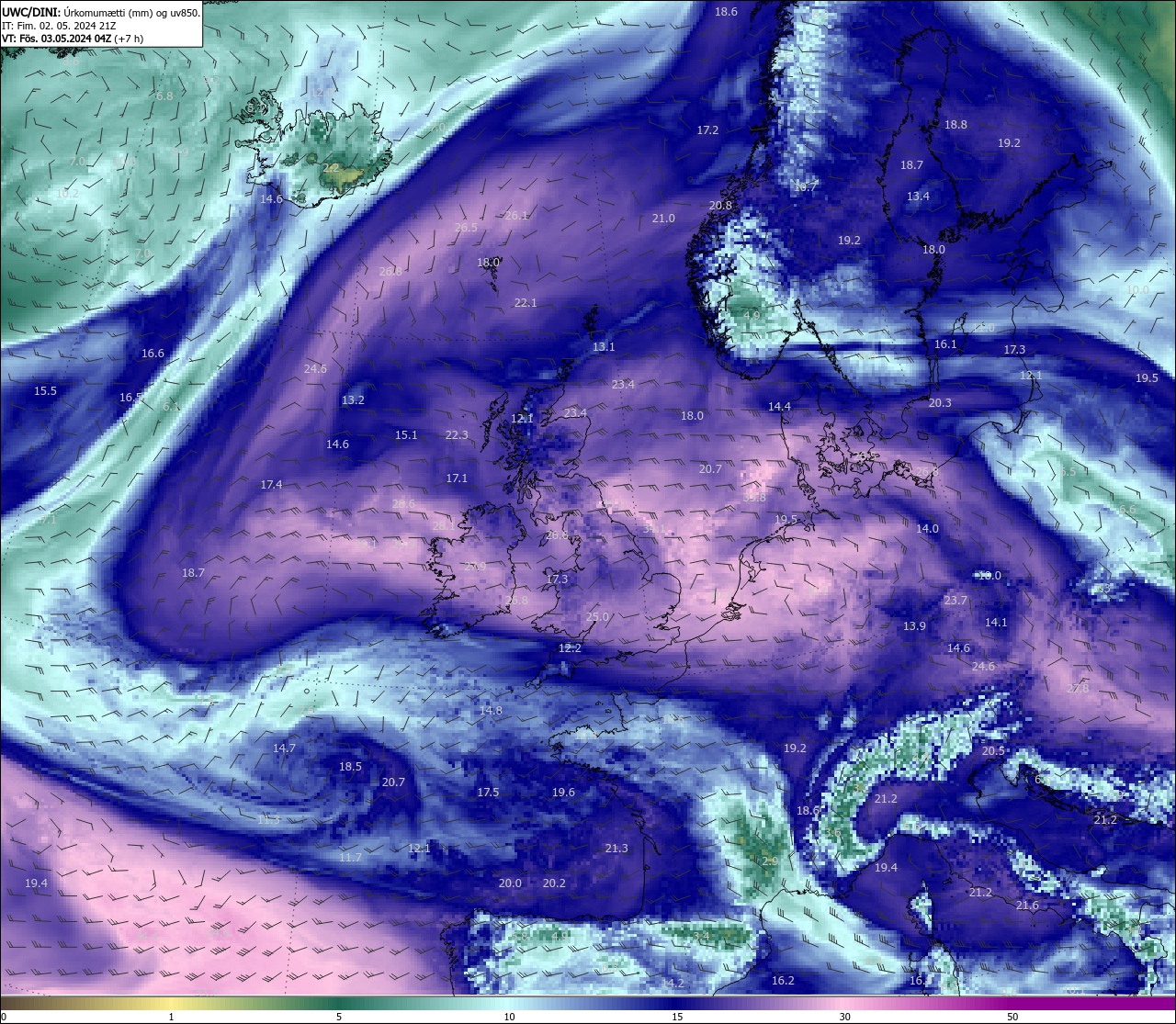Click the colour scale tick label '1'
The width and height of the screenshot is (1176, 1024).
(x=172, y=1017)
